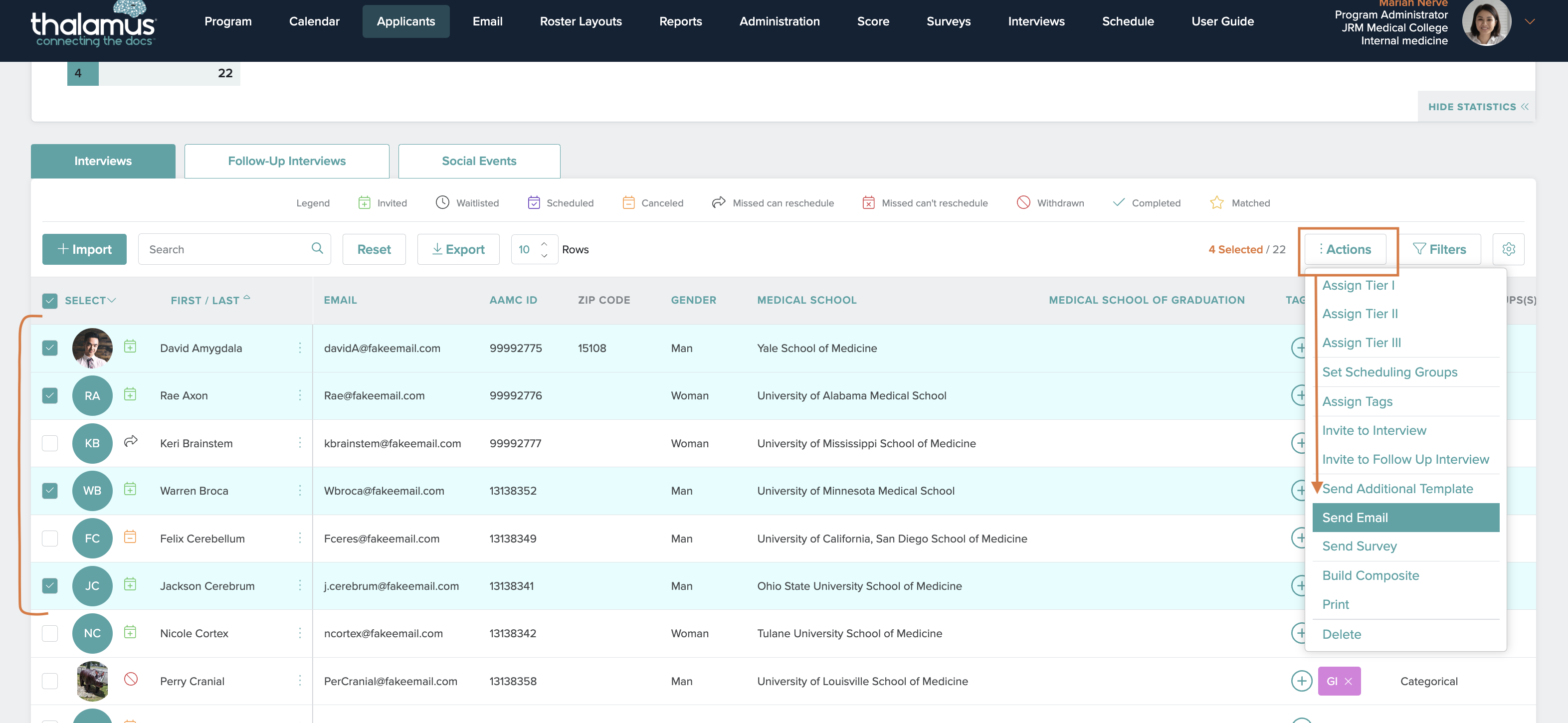Viewport: 1568px width, 723px height.
Task: Open Nicole Cortex's row options menu
Action: pyautogui.click(x=300, y=633)
